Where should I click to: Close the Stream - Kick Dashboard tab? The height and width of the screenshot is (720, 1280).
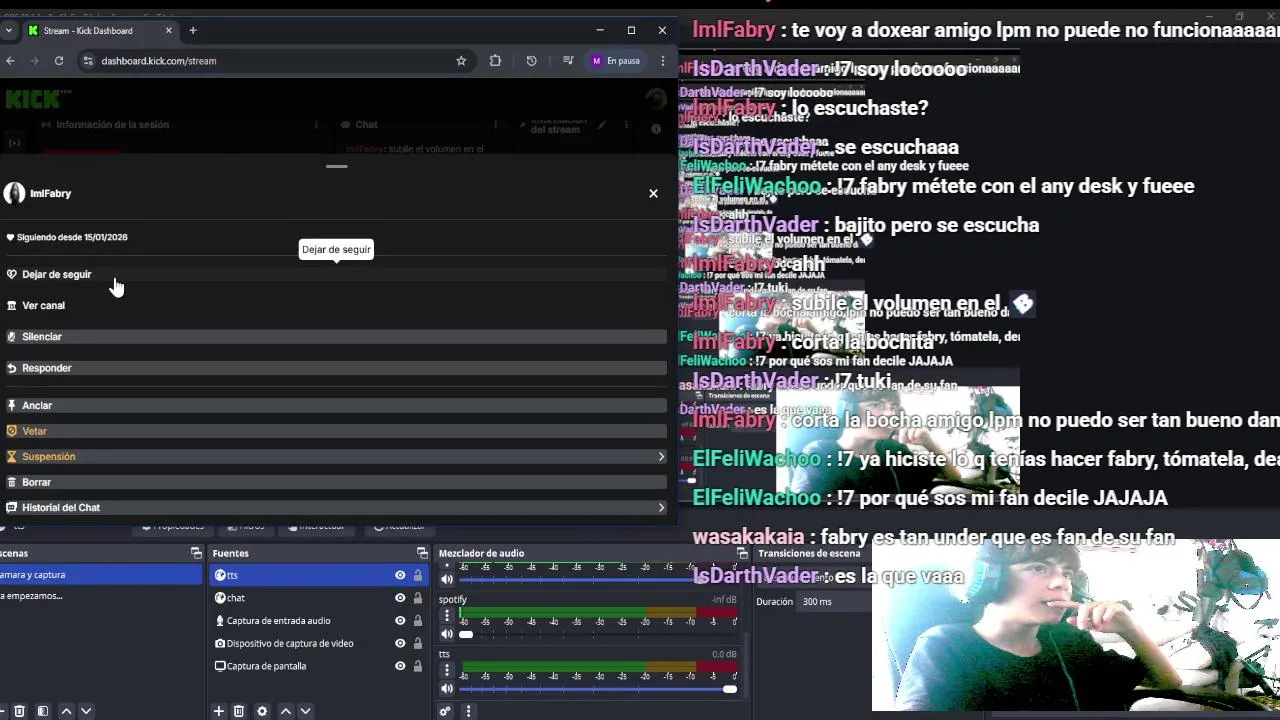pyautogui.click(x=168, y=30)
